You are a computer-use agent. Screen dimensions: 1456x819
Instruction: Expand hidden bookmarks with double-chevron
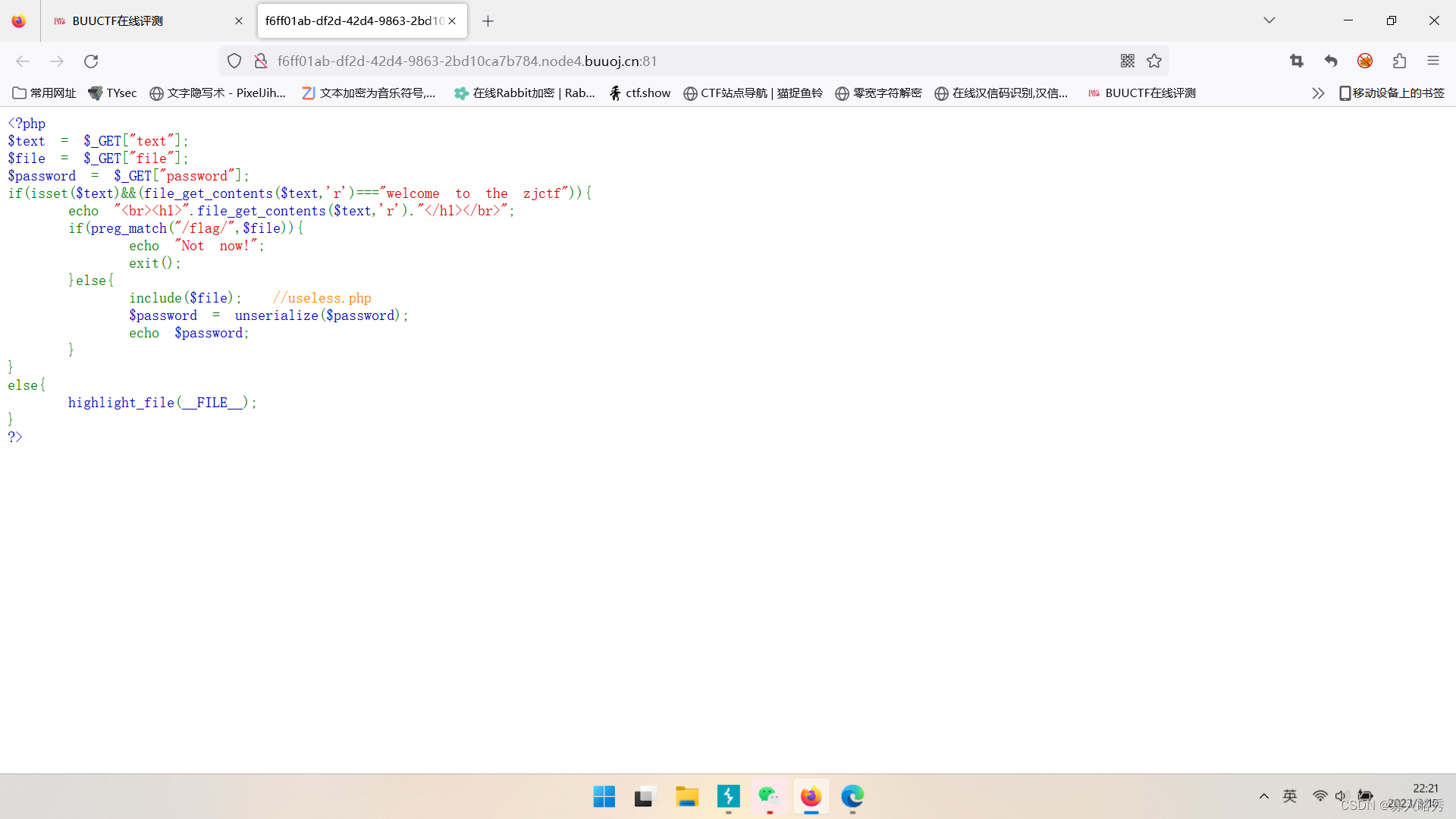(1318, 93)
